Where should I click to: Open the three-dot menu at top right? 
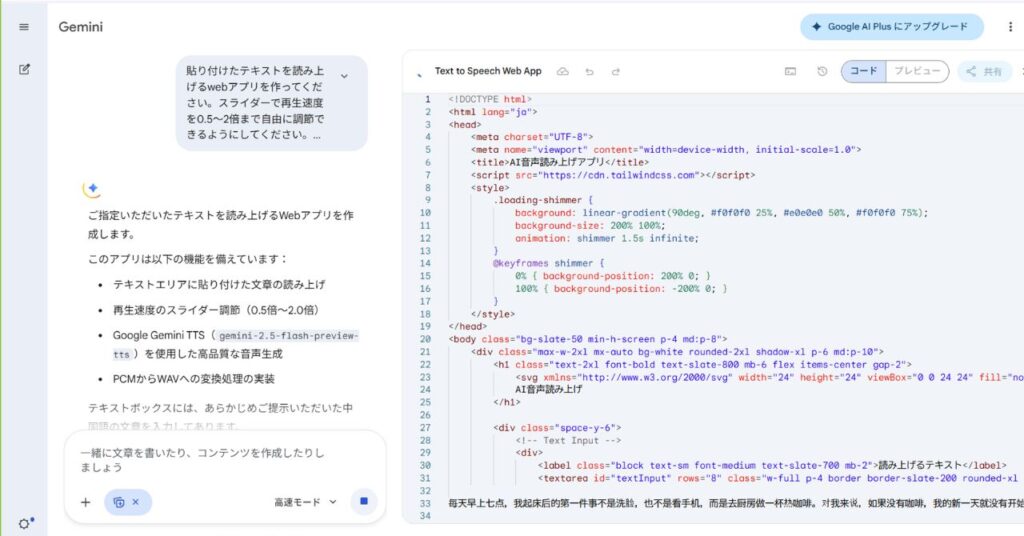point(1010,27)
